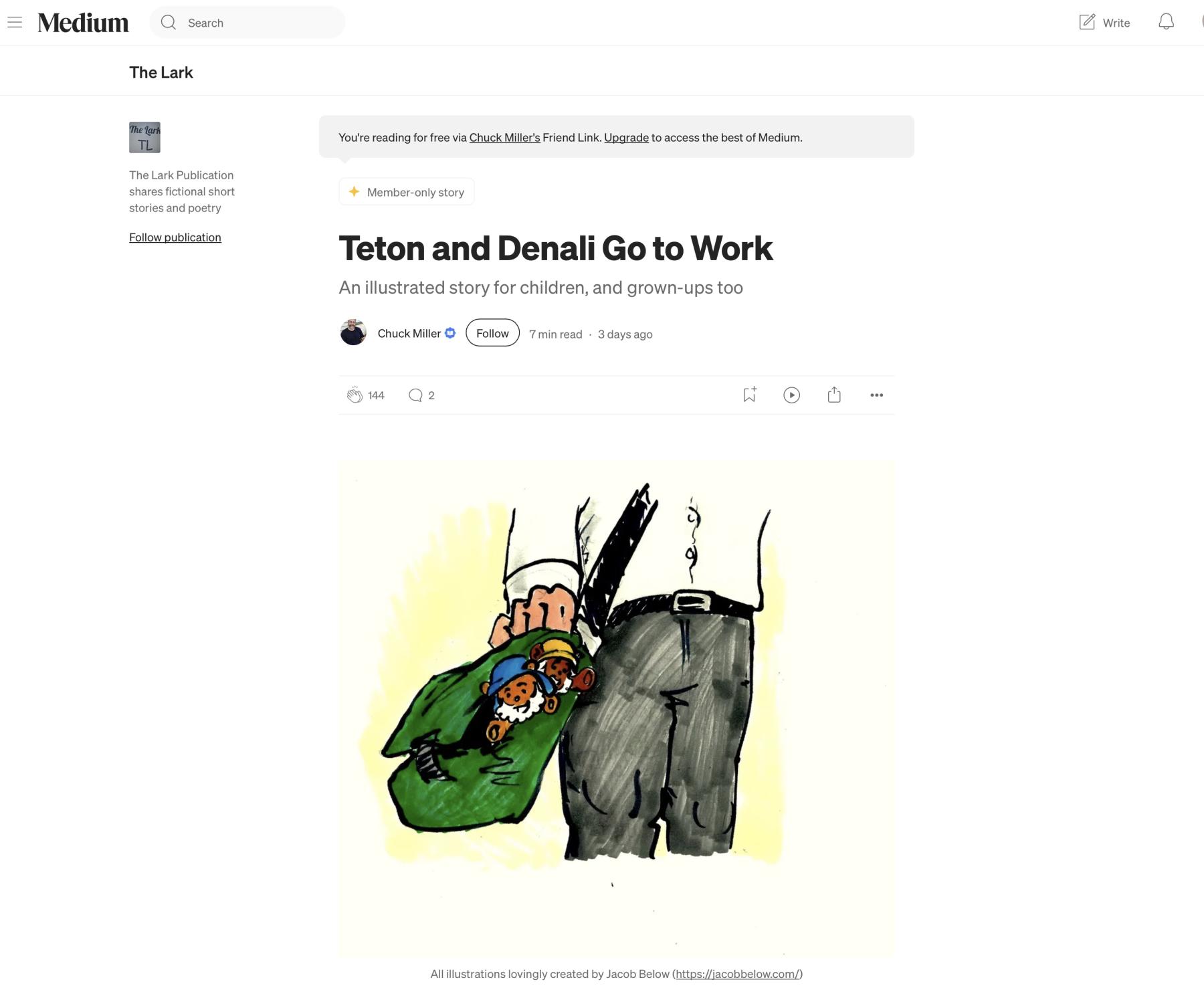Follow Chuck Miller
Viewport: 1204px width, 998px height.
492,333
